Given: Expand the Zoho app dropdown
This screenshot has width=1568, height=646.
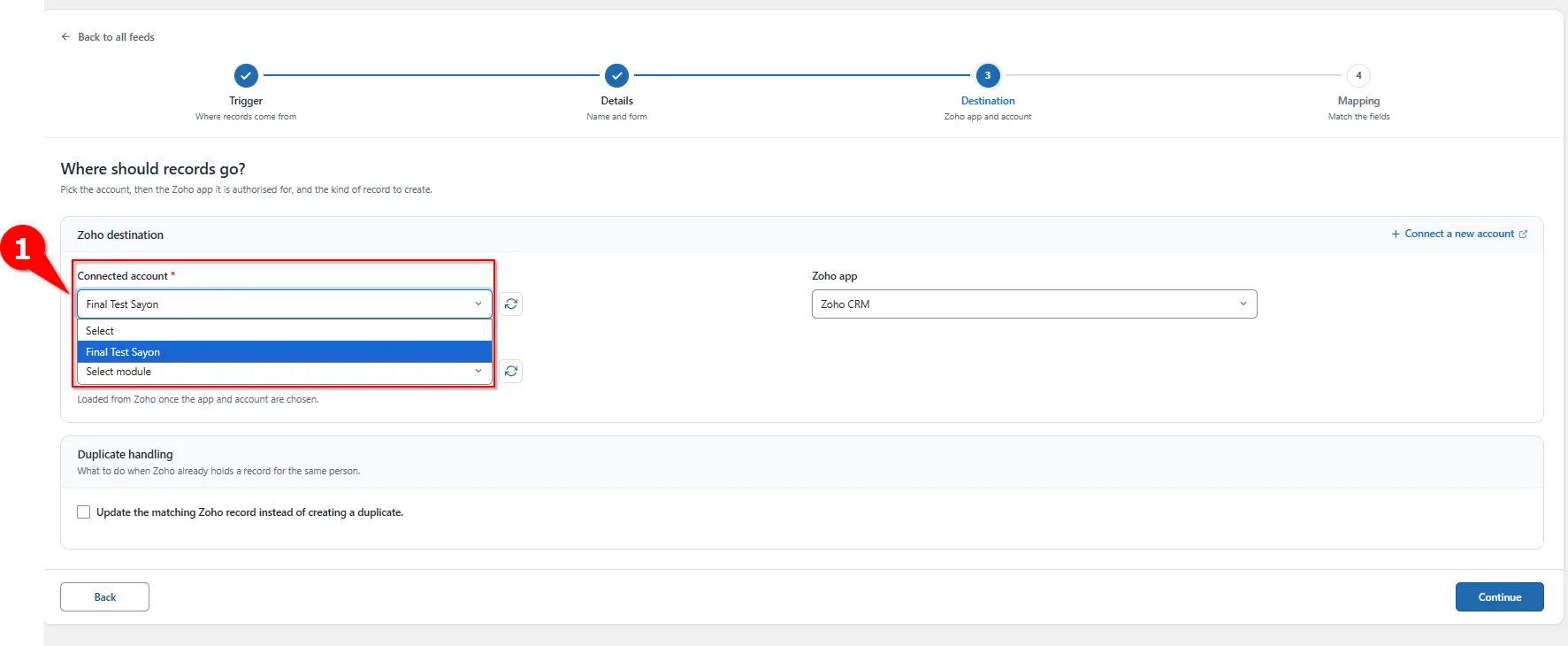Looking at the screenshot, I should click(x=1034, y=304).
